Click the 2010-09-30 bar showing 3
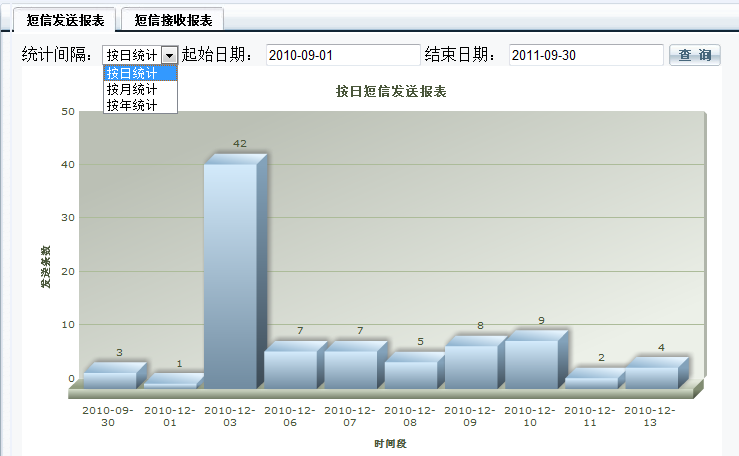 pyautogui.click(x=110, y=379)
